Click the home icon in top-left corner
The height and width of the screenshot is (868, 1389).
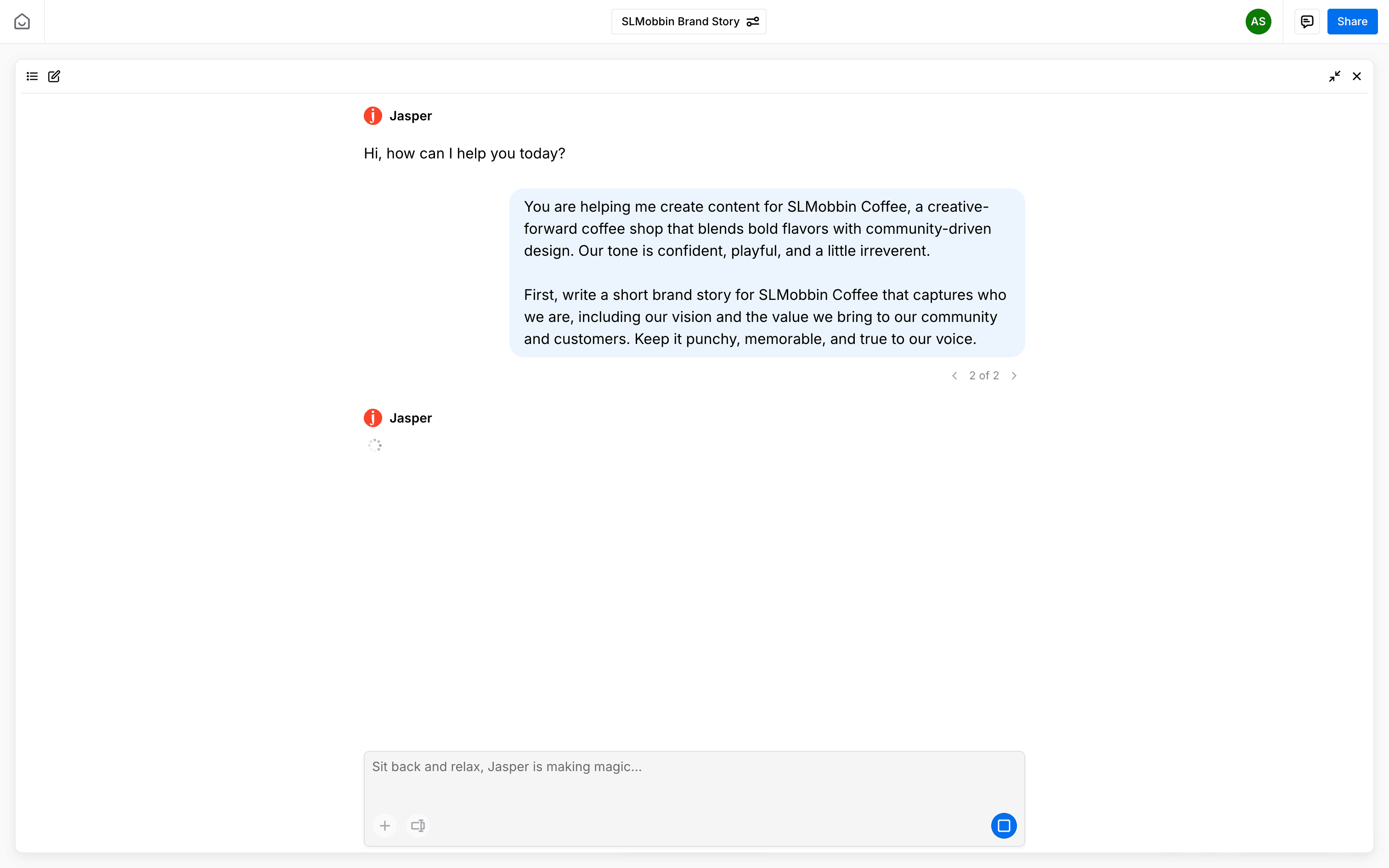22,22
